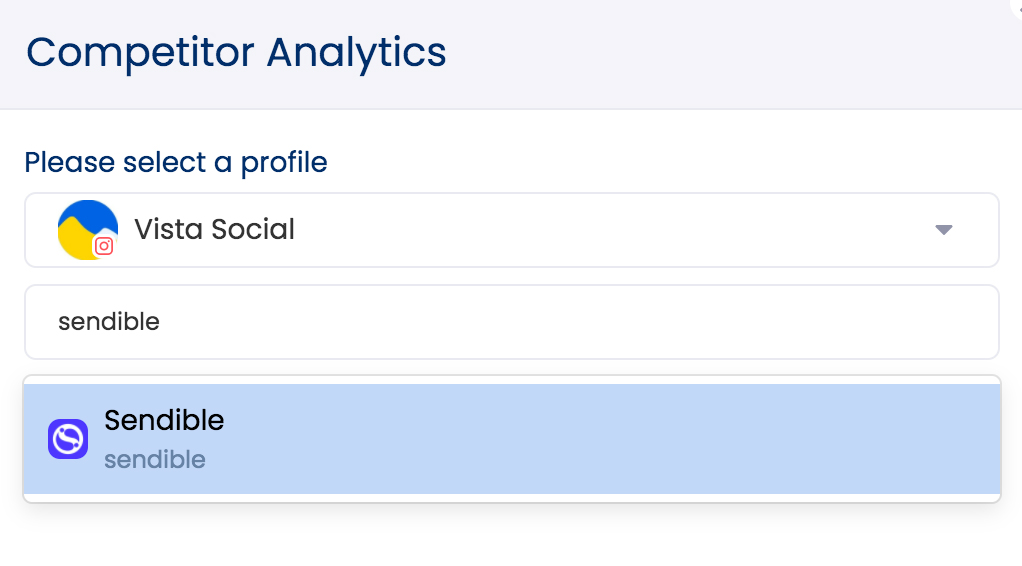Click the Competitor Analytics heading

coord(236,52)
